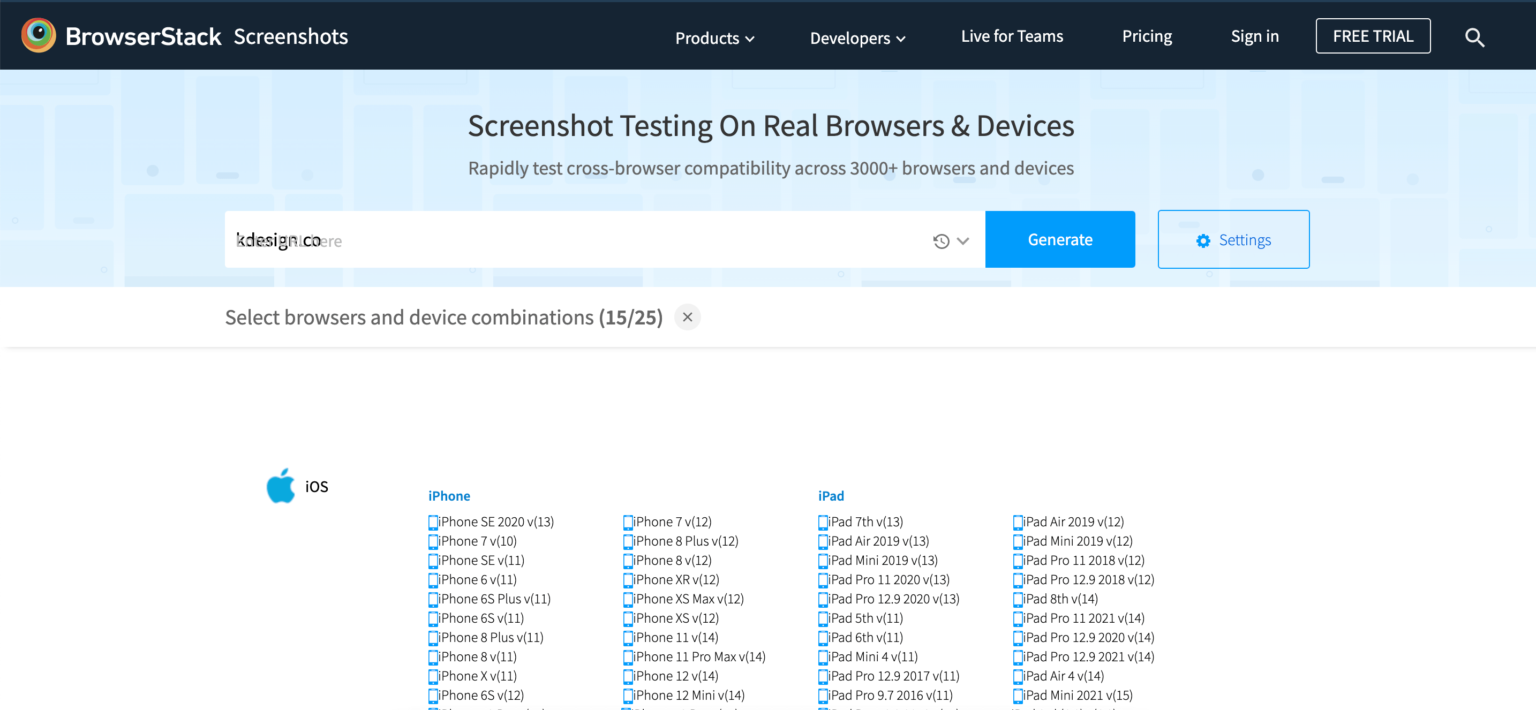Image resolution: width=1536 pixels, height=710 pixels.
Task: Click the FREE TRIAL button
Action: click(1372, 36)
